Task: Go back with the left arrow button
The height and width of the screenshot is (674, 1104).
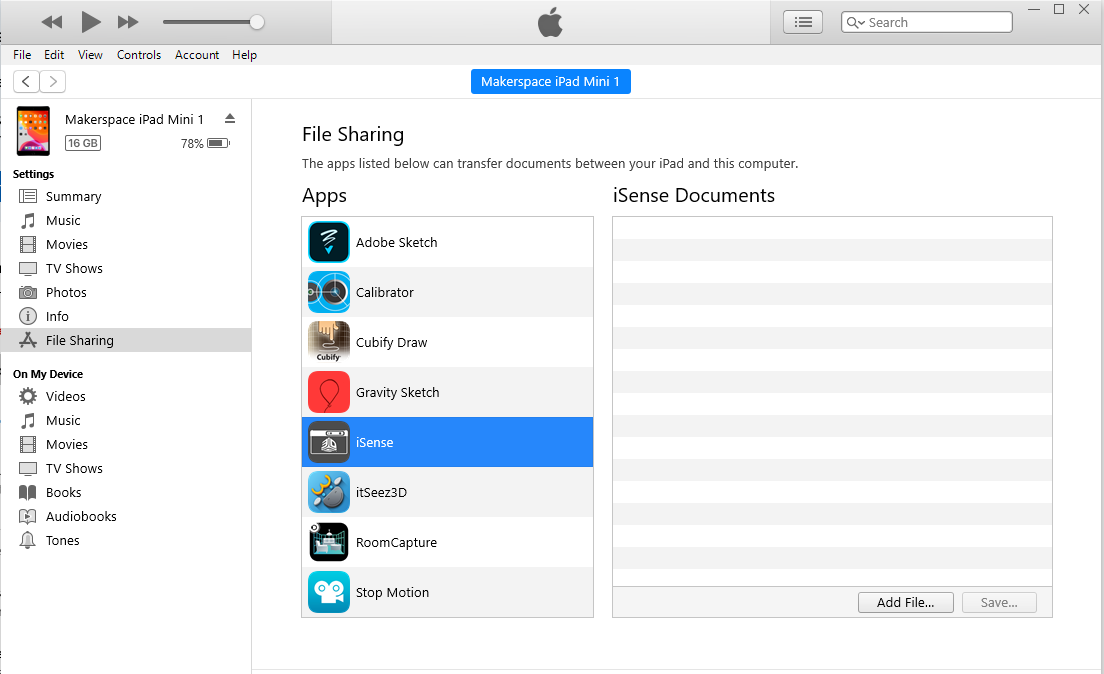Action: click(x=26, y=82)
